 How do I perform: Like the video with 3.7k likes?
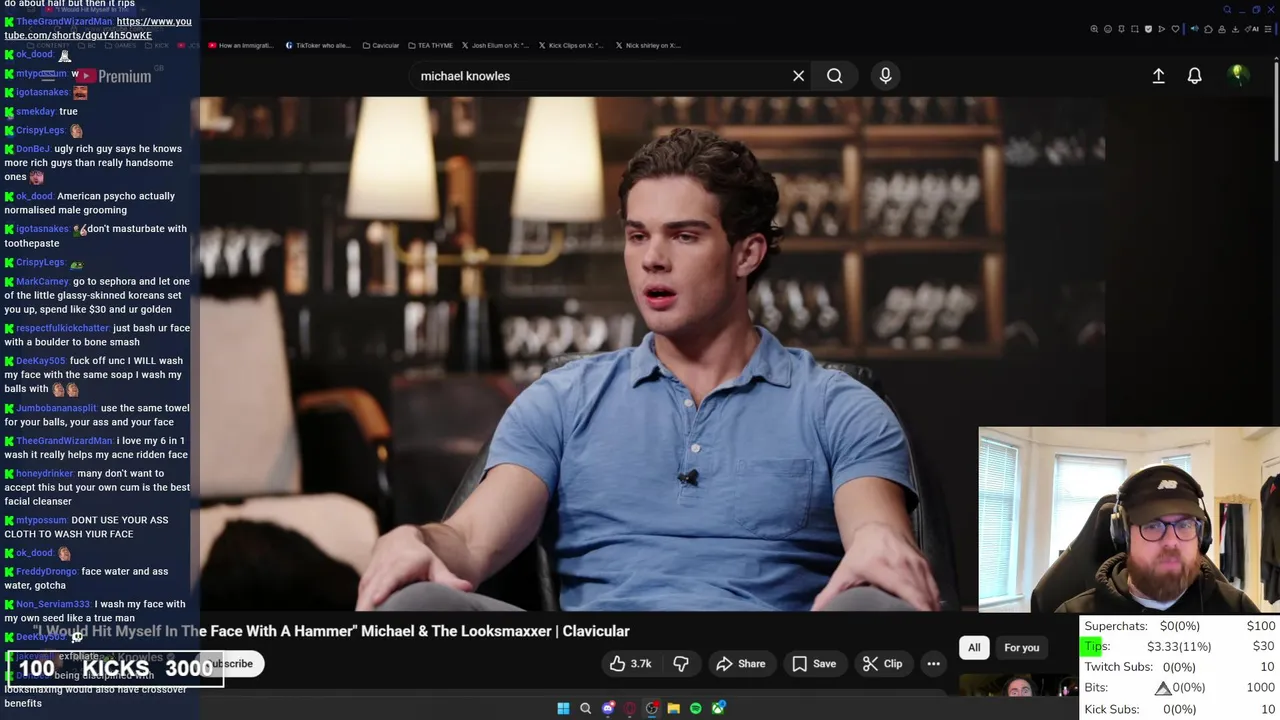[x=630, y=664]
